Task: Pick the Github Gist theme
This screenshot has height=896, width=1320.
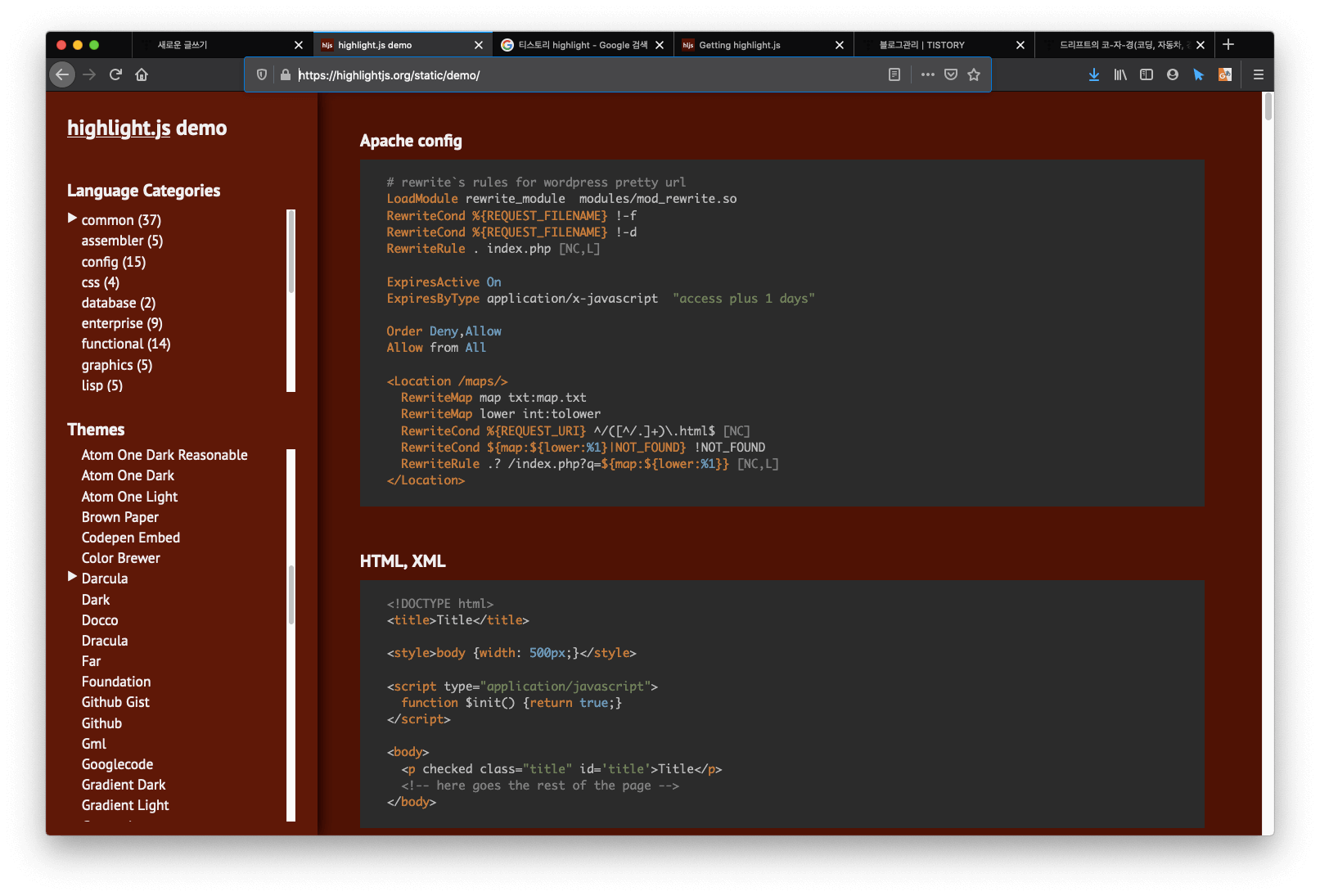Action: click(x=115, y=702)
